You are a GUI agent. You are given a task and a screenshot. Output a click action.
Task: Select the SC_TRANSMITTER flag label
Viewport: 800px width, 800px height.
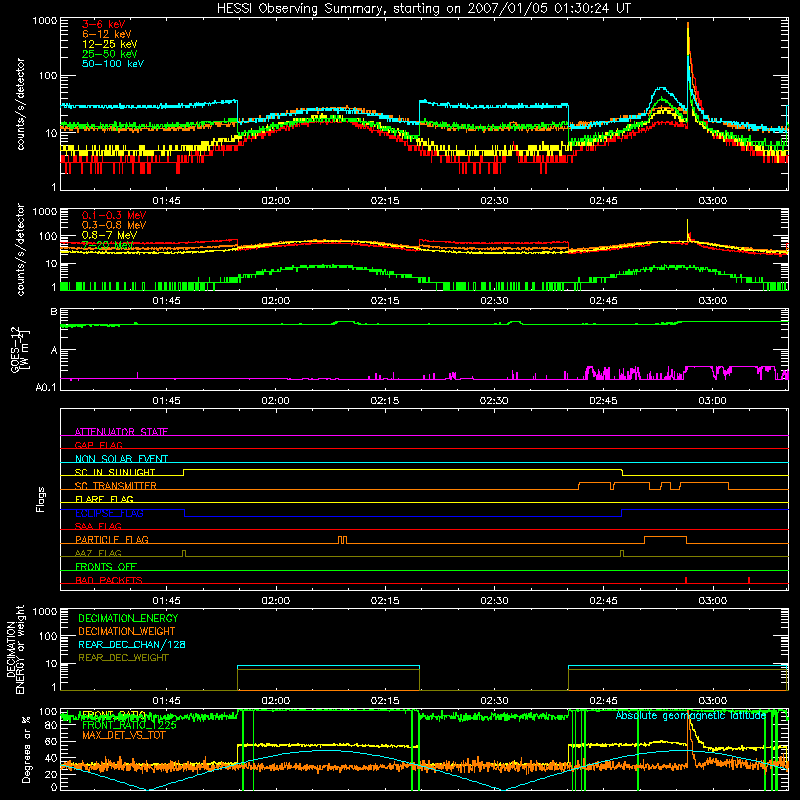116,486
